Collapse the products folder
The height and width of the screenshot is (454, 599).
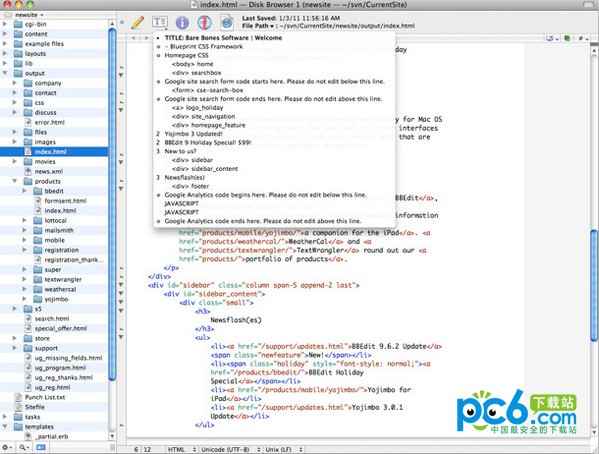pyautogui.click(x=15, y=181)
